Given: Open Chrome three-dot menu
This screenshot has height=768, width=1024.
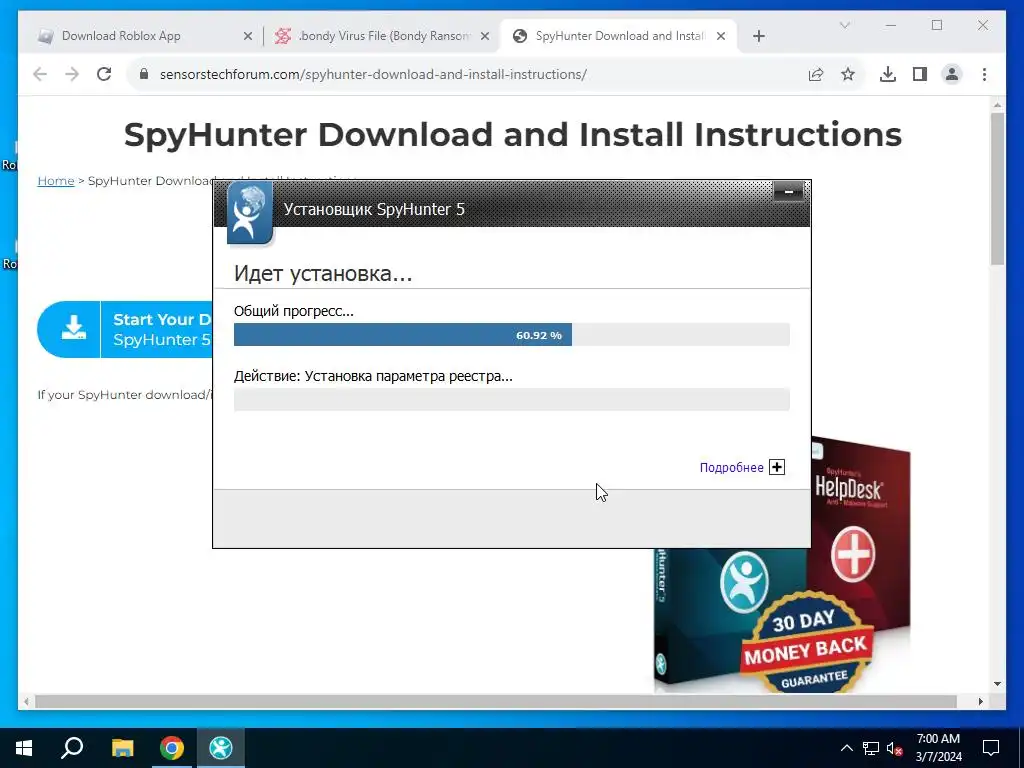Looking at the screenshot, I should tap(984, 74).
